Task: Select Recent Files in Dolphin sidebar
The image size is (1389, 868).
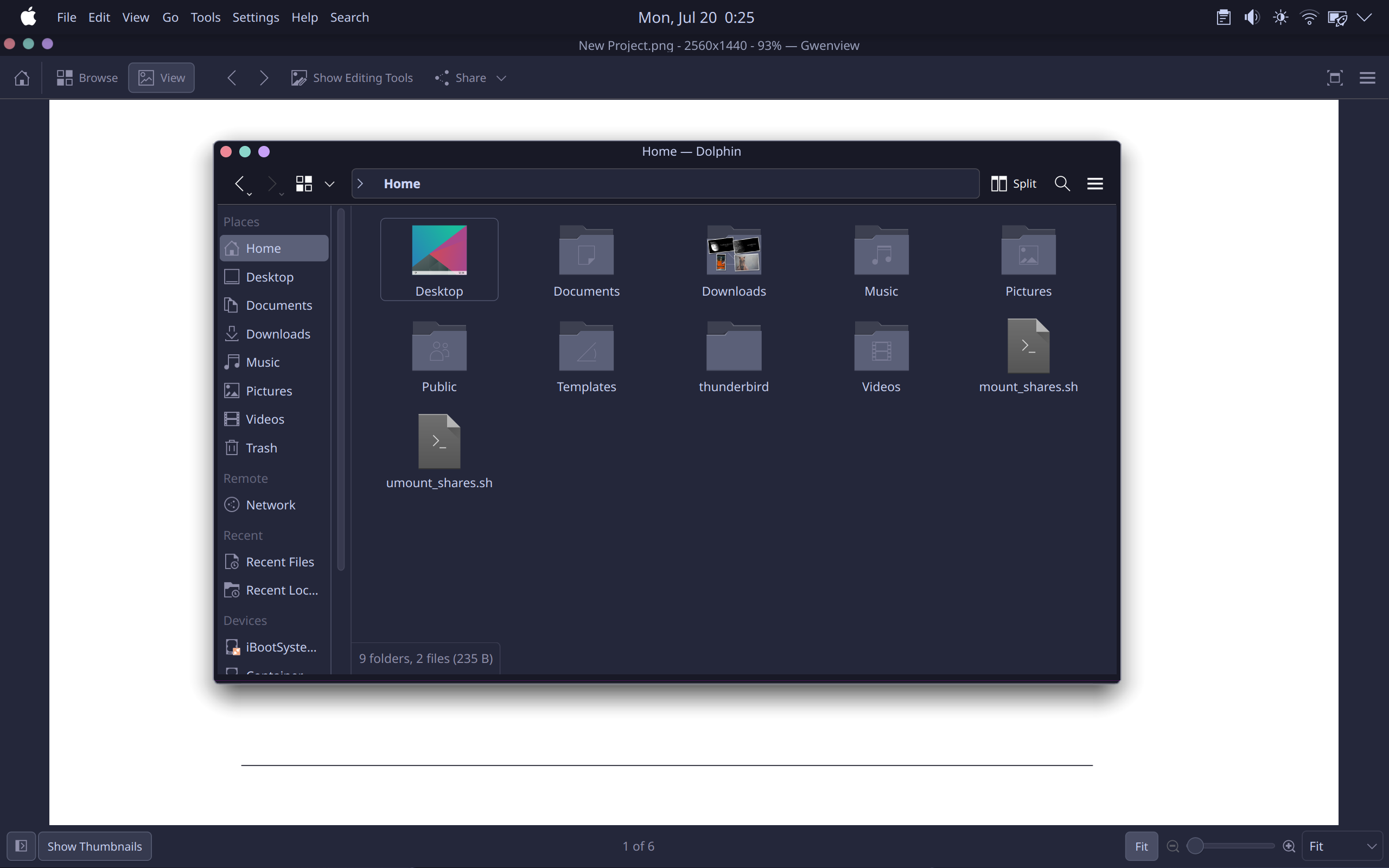Action: [274, 561]
